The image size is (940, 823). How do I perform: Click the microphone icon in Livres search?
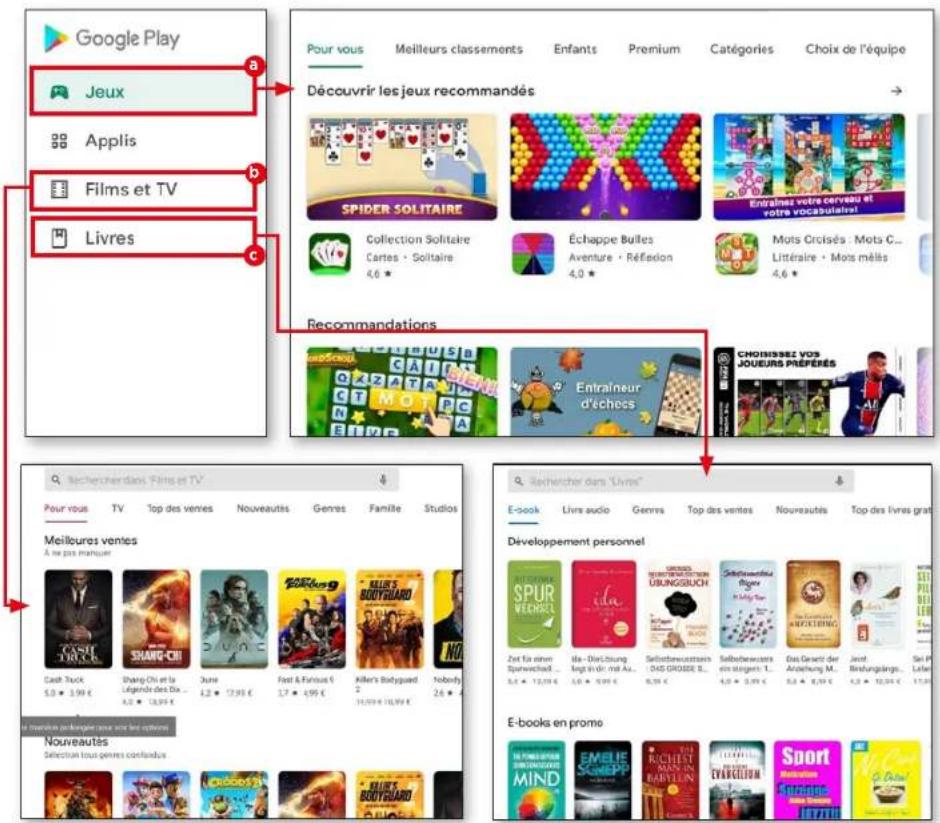coord(839,481)
